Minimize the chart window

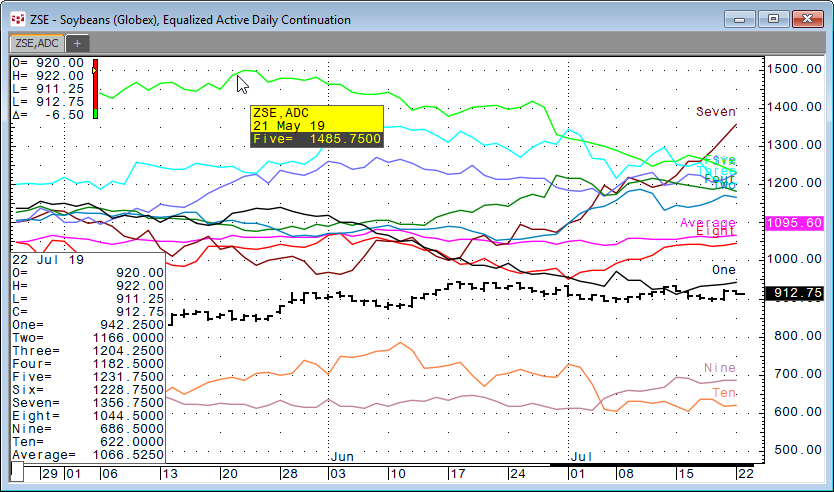[739, 18]
